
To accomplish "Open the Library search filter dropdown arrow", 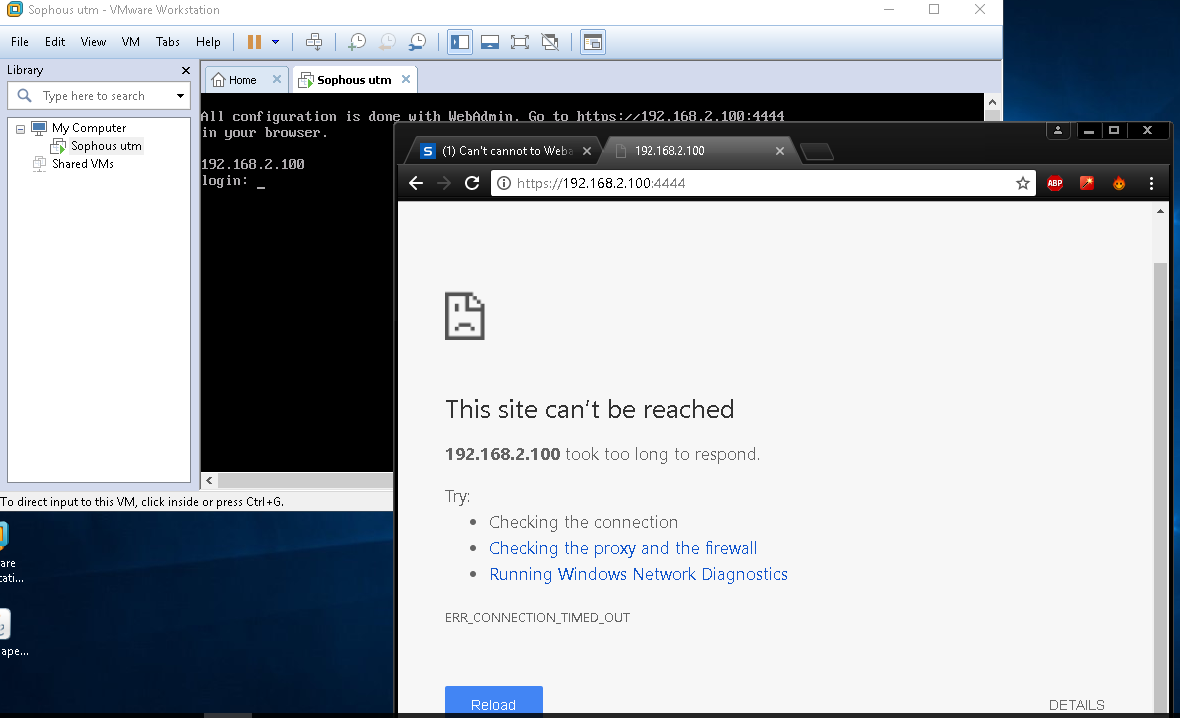I will point(181,96).
